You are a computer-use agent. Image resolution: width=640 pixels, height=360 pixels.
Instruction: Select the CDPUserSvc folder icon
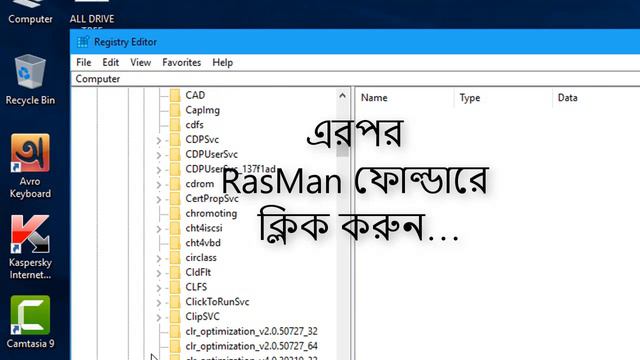(175, 154)
